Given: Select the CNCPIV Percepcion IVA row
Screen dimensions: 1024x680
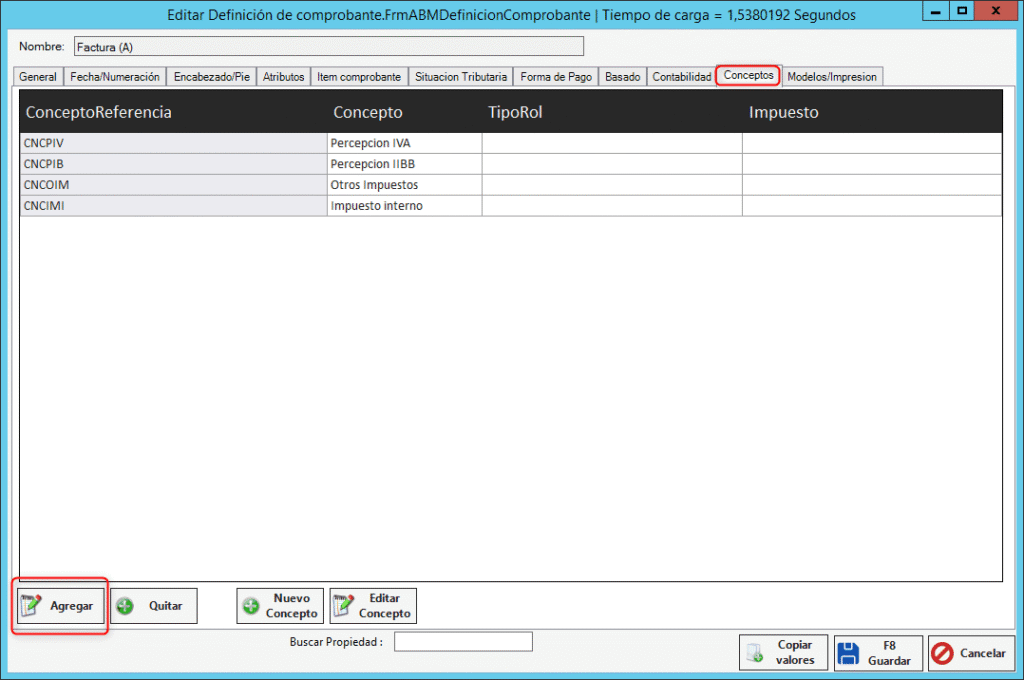Looking at the screenshot, I should pos(173,143).
